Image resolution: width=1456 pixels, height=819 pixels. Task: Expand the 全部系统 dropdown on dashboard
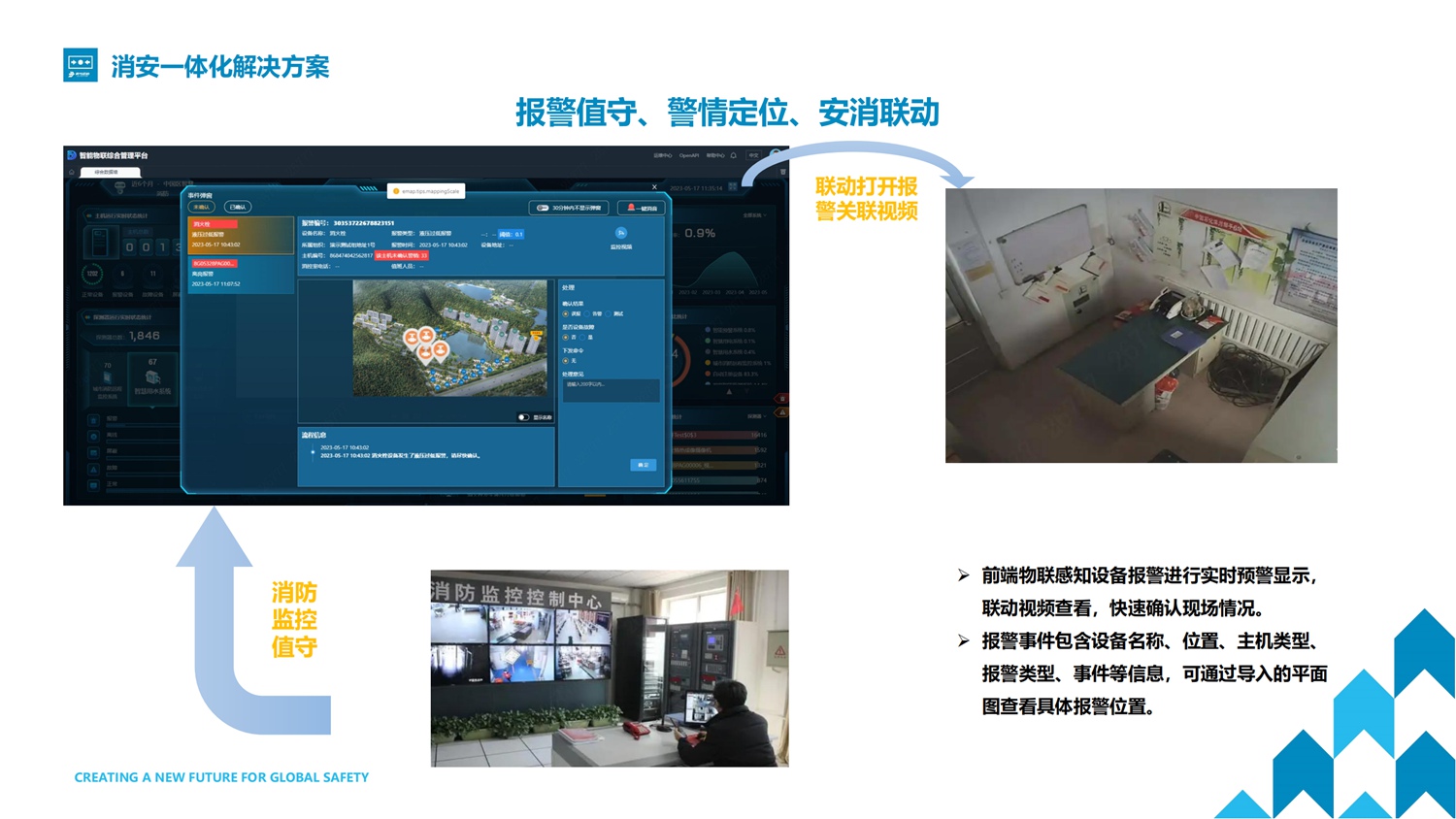754,215
